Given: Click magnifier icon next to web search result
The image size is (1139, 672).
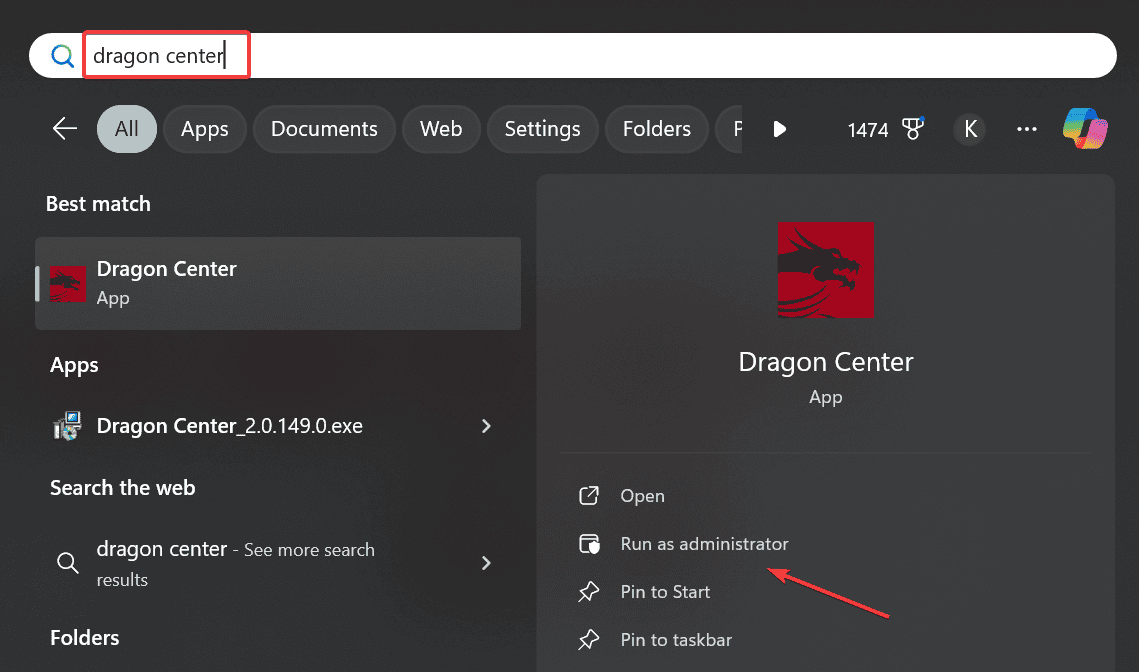Looking at the screenshot, I should tap(68, 562).
